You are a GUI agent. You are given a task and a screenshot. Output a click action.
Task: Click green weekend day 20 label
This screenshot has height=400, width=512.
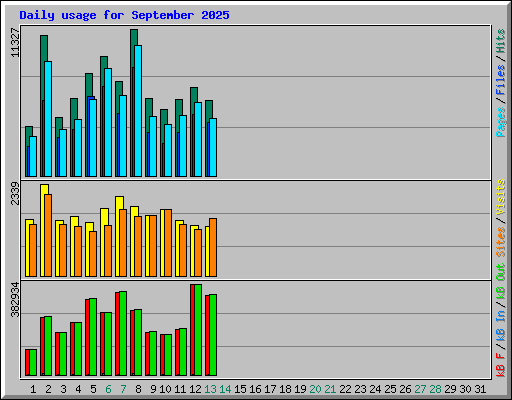(315, 389)
